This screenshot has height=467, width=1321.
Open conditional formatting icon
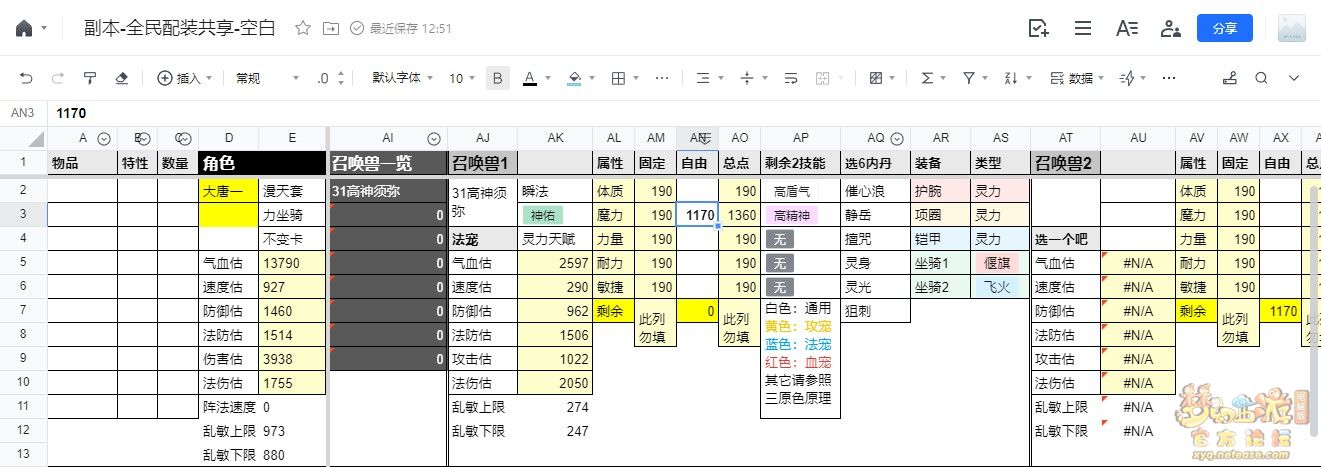[x=877, y=77]
